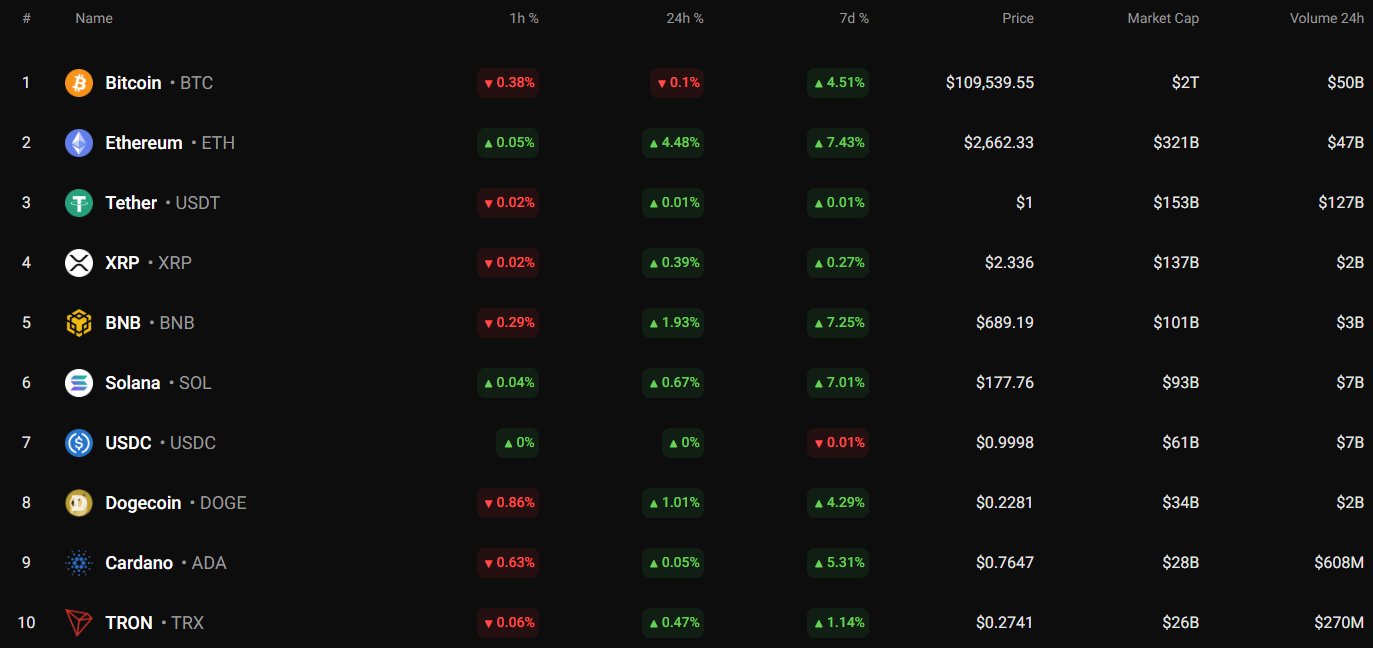1373x648 pixels.
Task: Sort by the Price column header
Action: pyautogui.click(x=1018, y=18)
